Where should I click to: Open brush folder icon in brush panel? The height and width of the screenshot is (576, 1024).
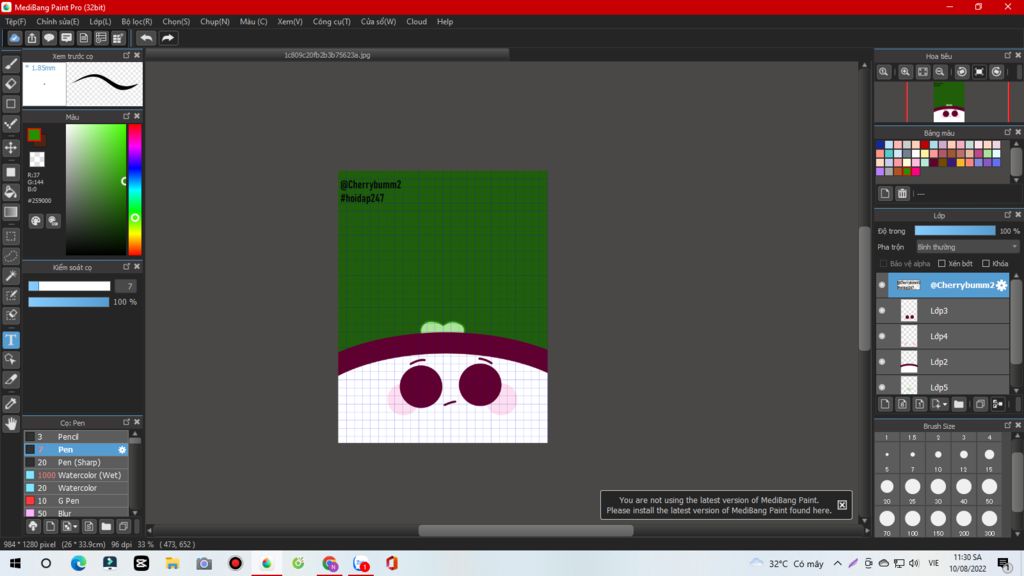[x=106, y=526]
